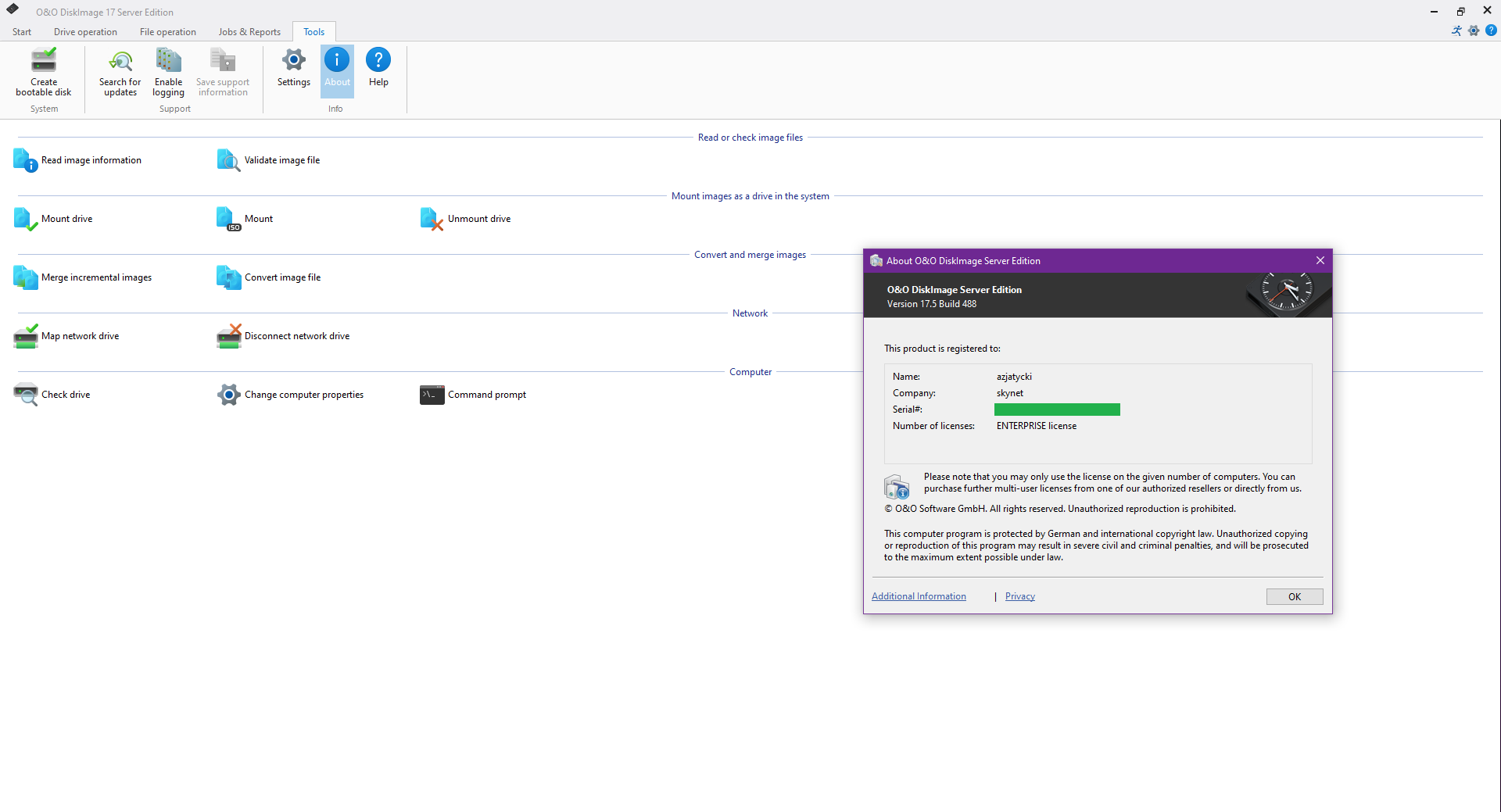The height and width of the screenshot is (812, 1501).
Task: Enable logging from the Support group
Action: click(x=168, y=72)
